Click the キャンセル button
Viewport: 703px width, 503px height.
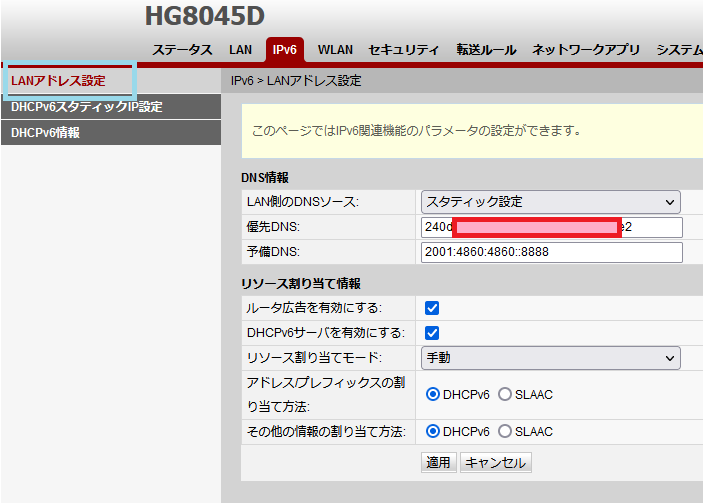pos(496,462)
